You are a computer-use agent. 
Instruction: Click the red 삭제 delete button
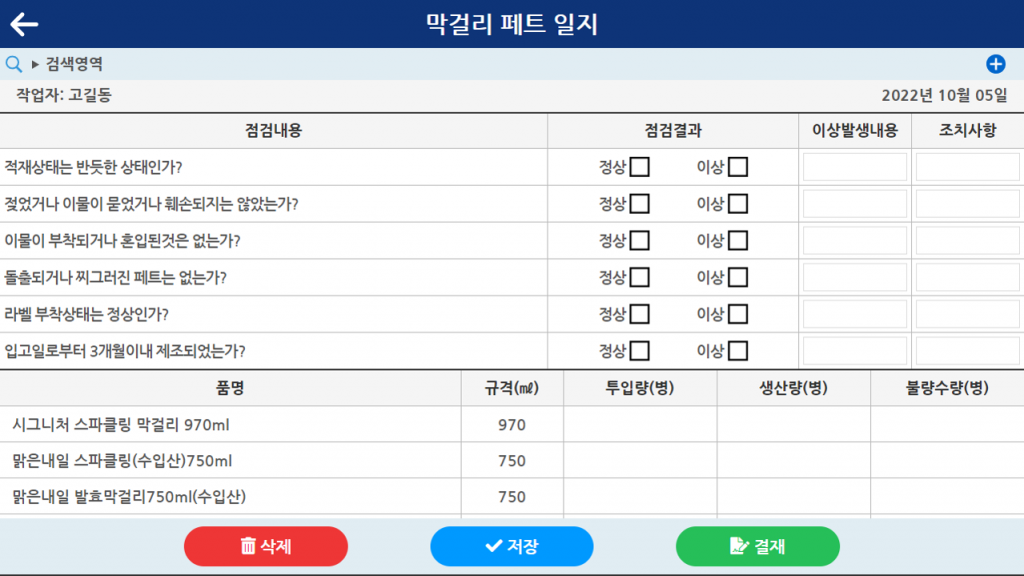(x=266, y=546)
